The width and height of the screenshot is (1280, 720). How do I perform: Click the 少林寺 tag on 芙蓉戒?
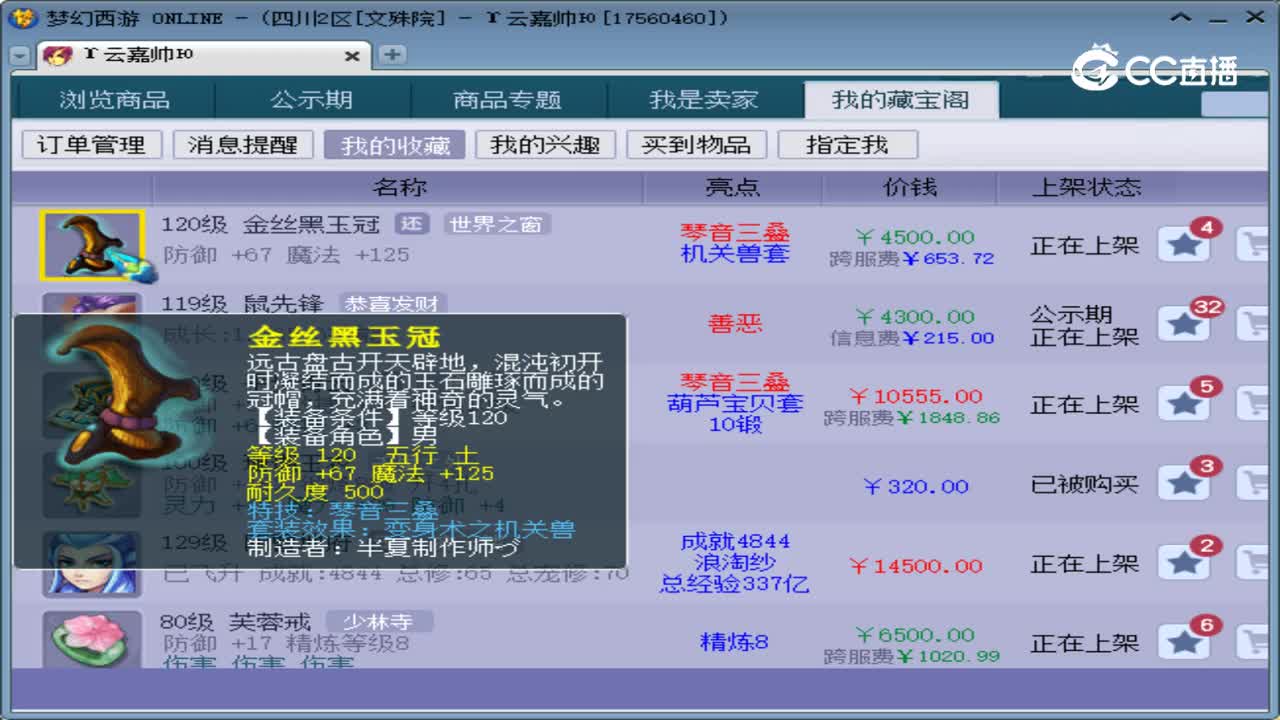click(379, 622)
